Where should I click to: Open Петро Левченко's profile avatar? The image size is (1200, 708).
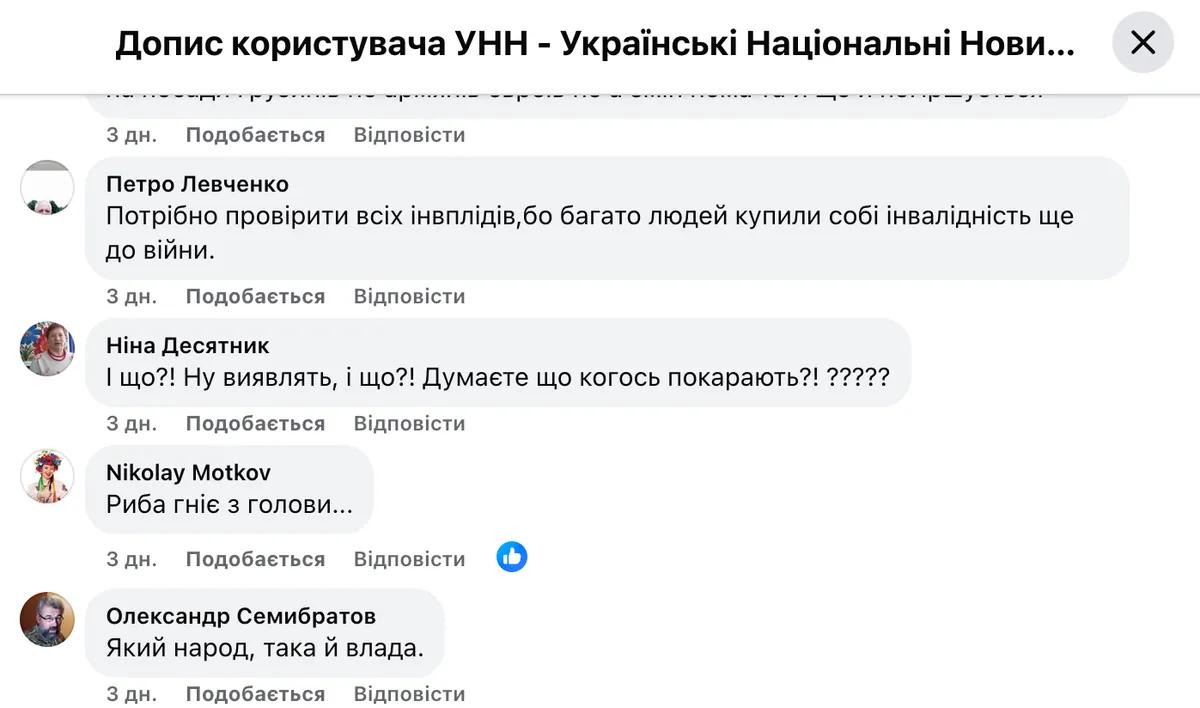tap(47, 187)
